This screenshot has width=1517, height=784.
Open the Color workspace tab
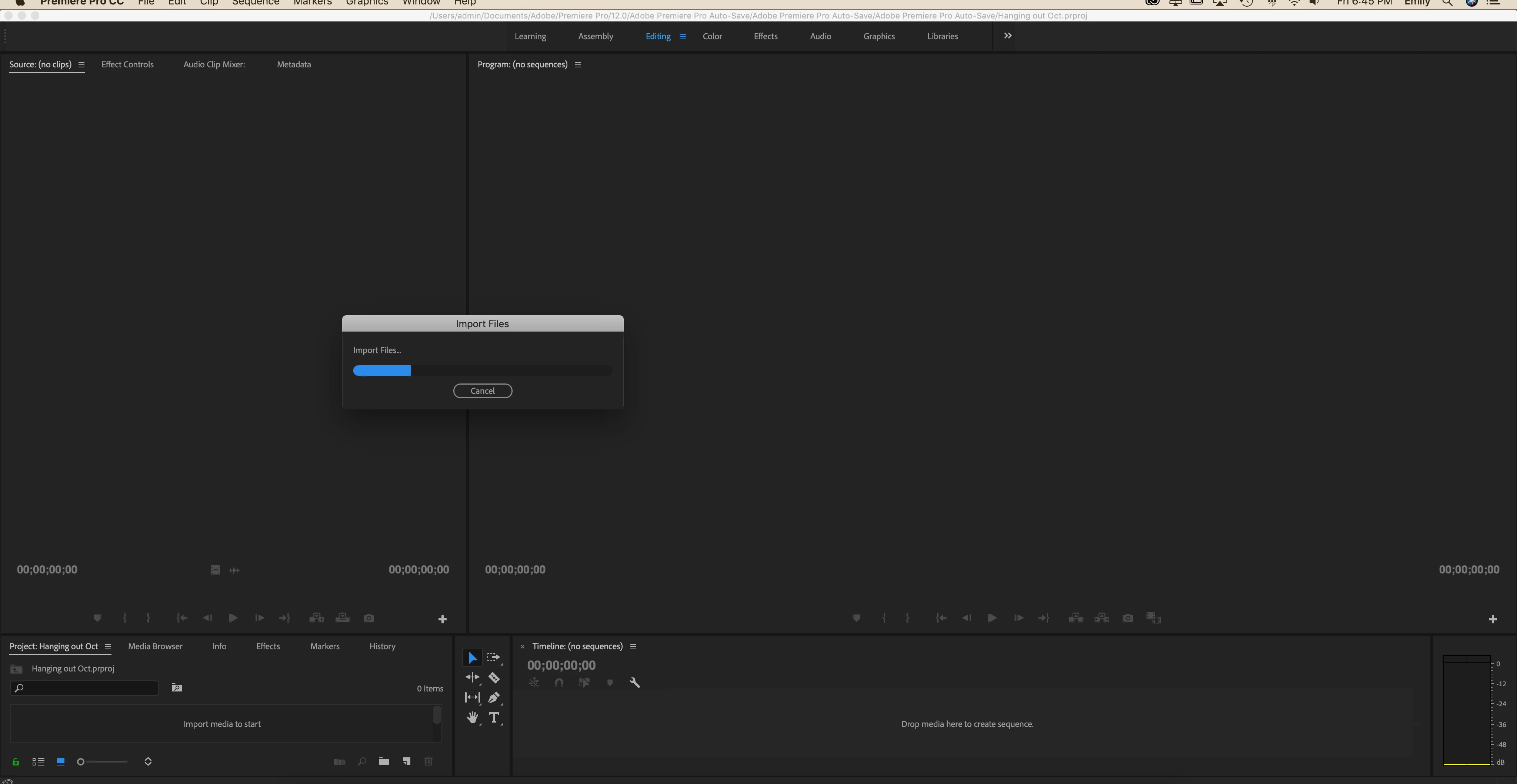tap(712, 37)
